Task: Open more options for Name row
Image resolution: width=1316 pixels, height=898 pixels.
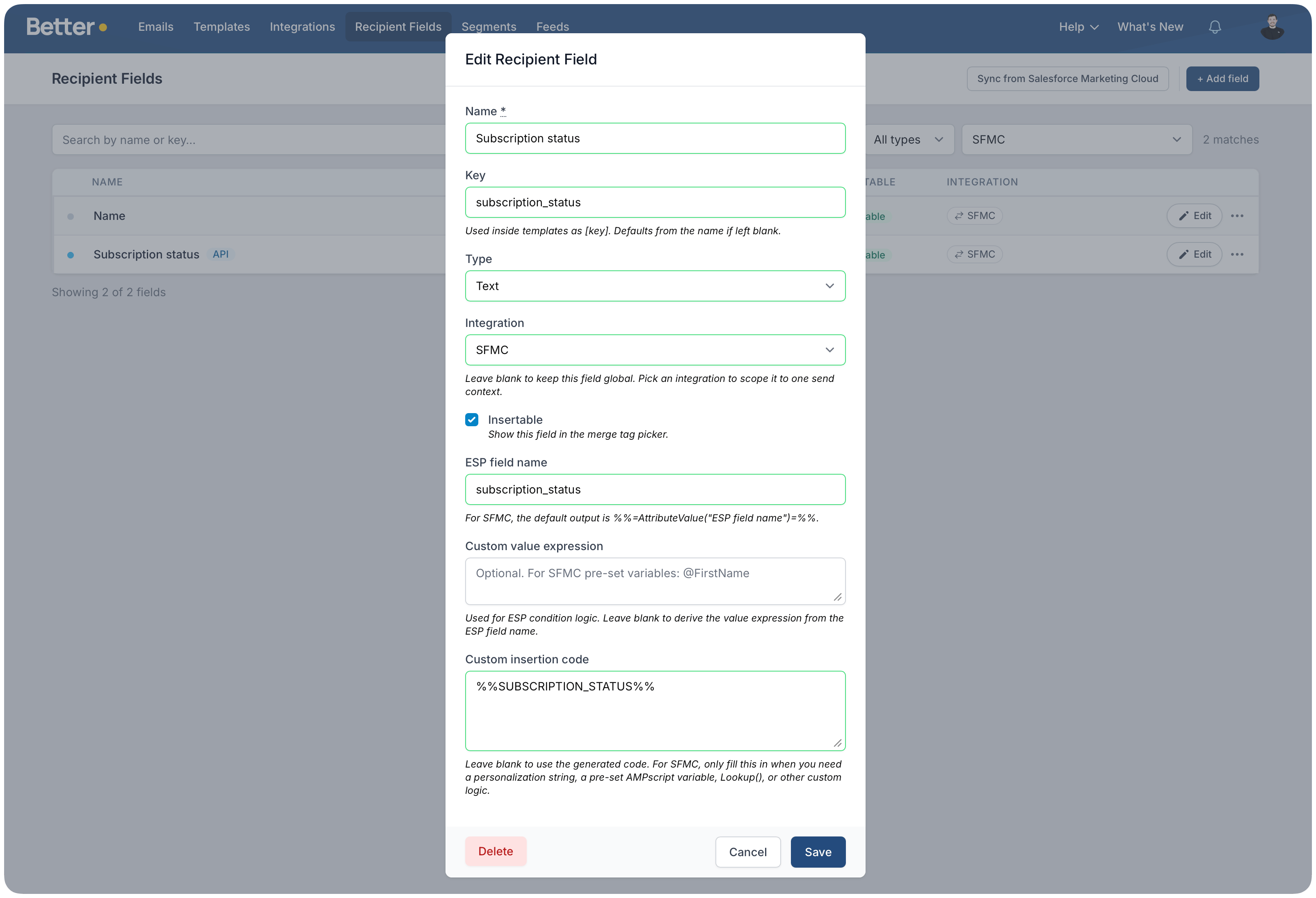Action: pos(1237,216)
